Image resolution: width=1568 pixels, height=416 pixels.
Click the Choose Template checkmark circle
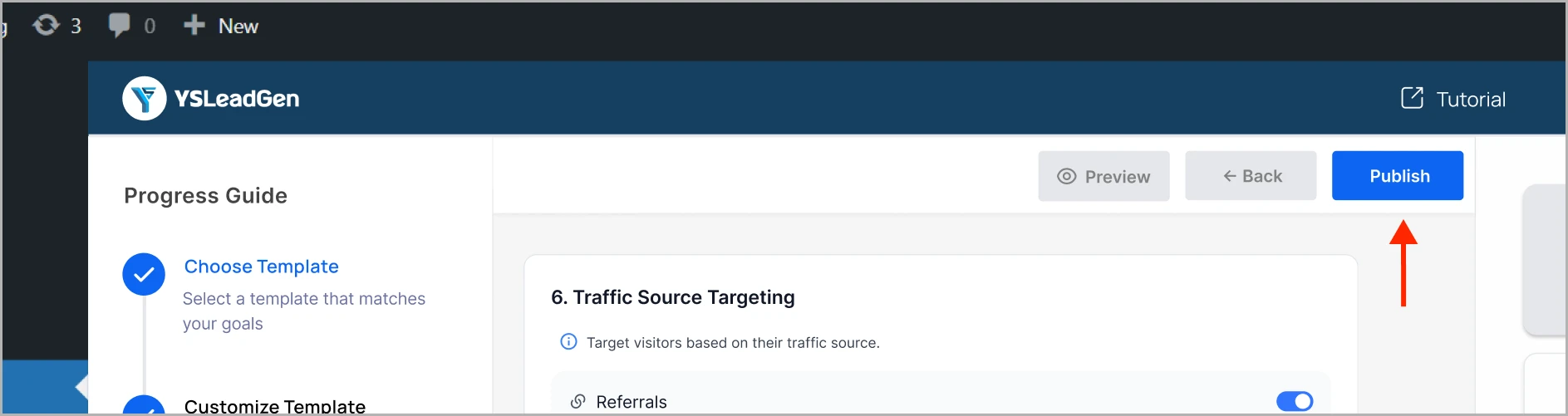pyautogui.click(x=144, y=274)
